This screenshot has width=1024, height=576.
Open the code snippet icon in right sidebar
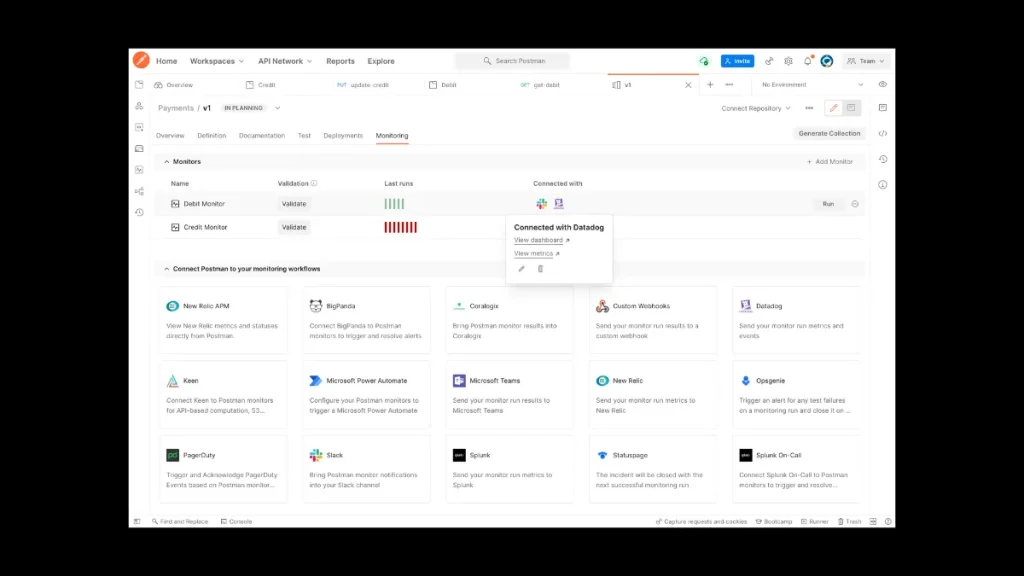pyautogui.click(x=883, y=133)
